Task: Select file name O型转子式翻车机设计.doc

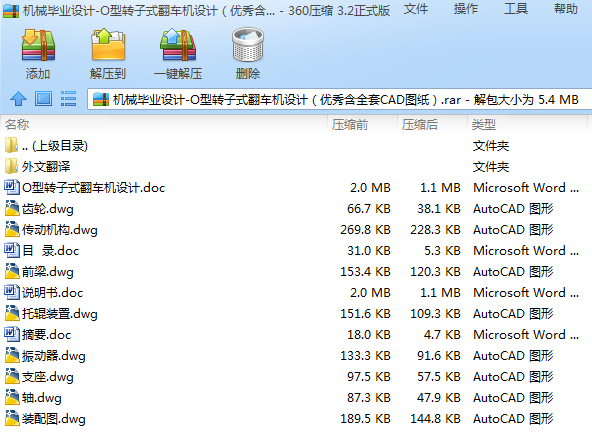Action: coord(93,188)
